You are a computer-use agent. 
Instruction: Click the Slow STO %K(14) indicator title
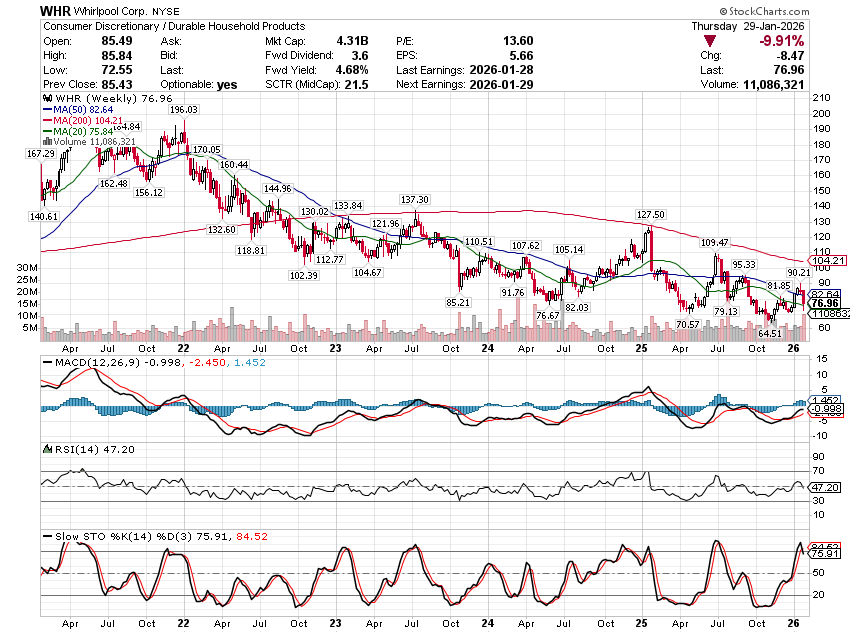pyautogui.click(x=96, y=536)
